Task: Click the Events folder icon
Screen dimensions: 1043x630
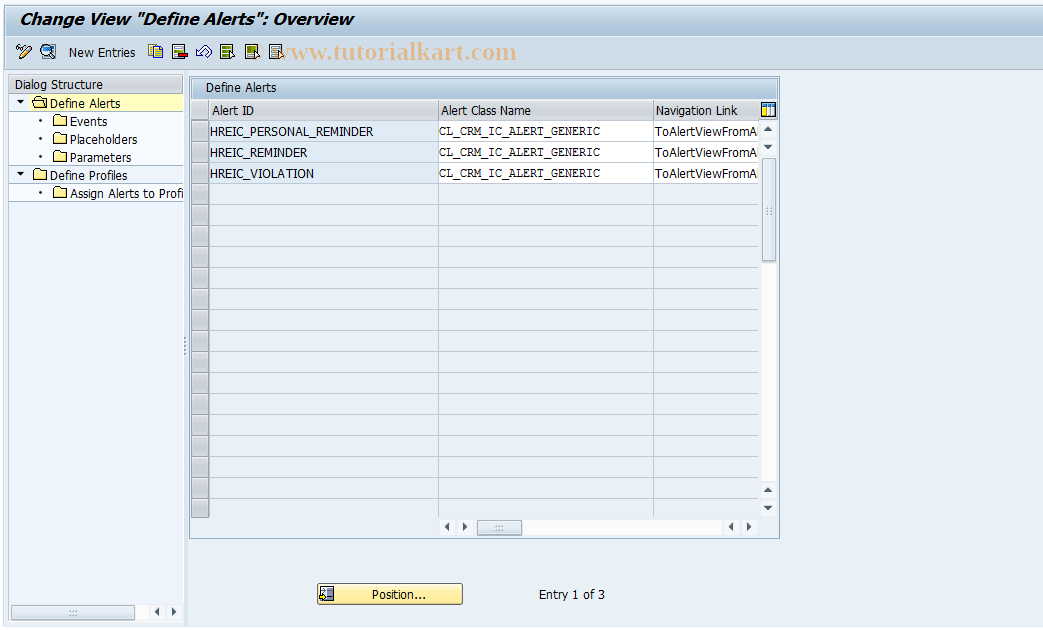Action: 60,120
